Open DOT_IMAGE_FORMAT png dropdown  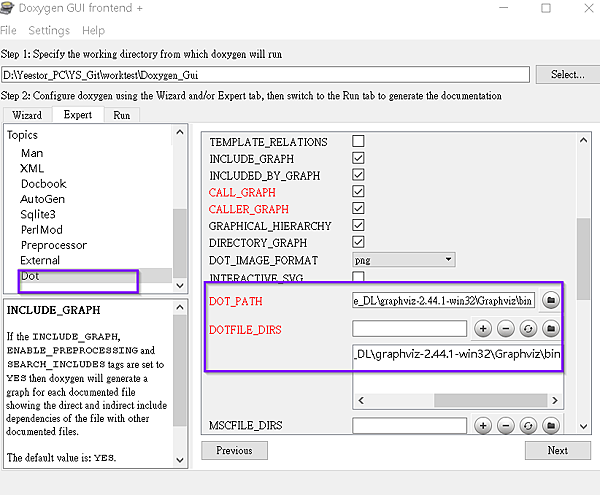coord(404,260)
